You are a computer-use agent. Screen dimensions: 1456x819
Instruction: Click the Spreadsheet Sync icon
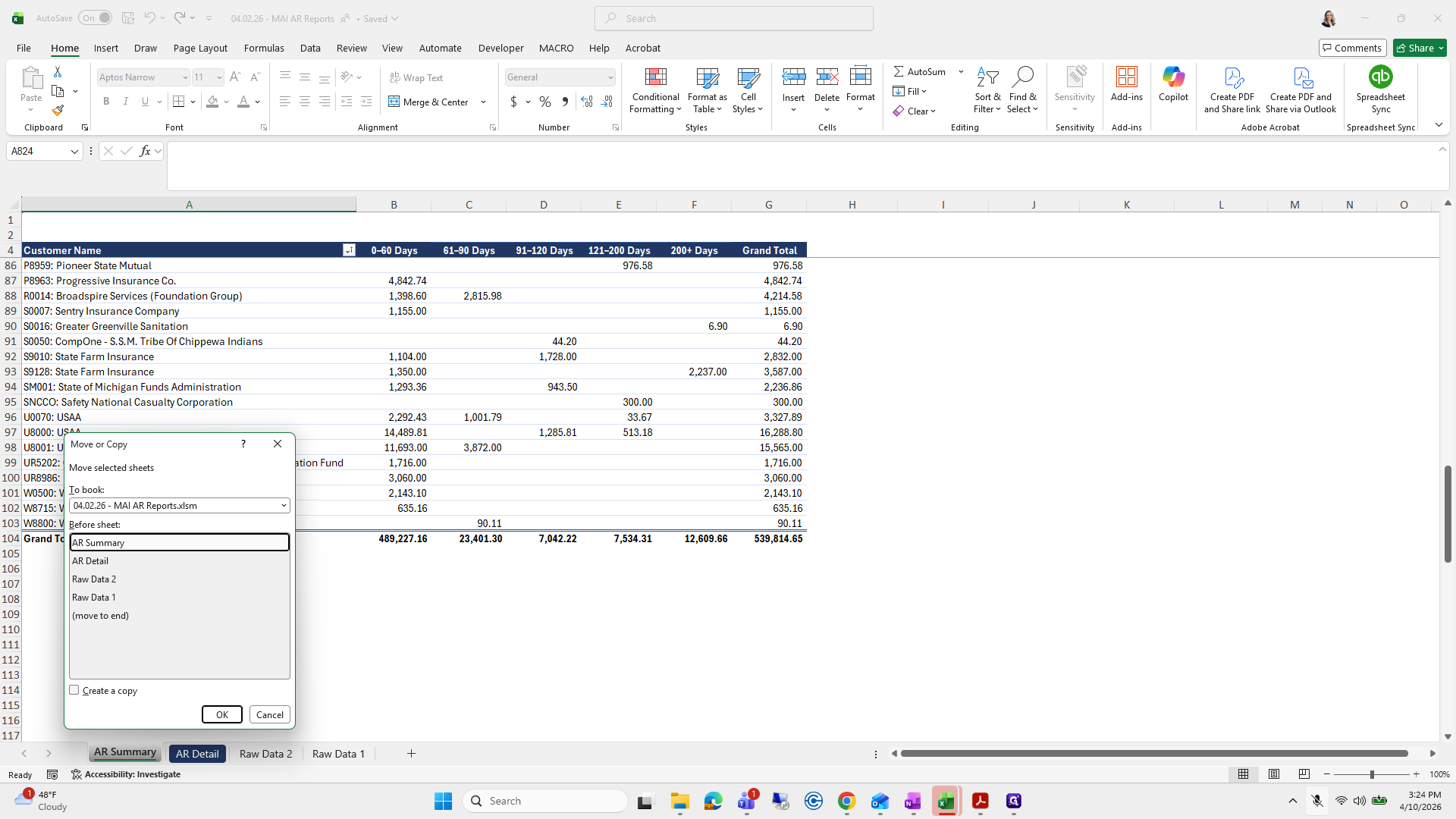coord(1380,77)
